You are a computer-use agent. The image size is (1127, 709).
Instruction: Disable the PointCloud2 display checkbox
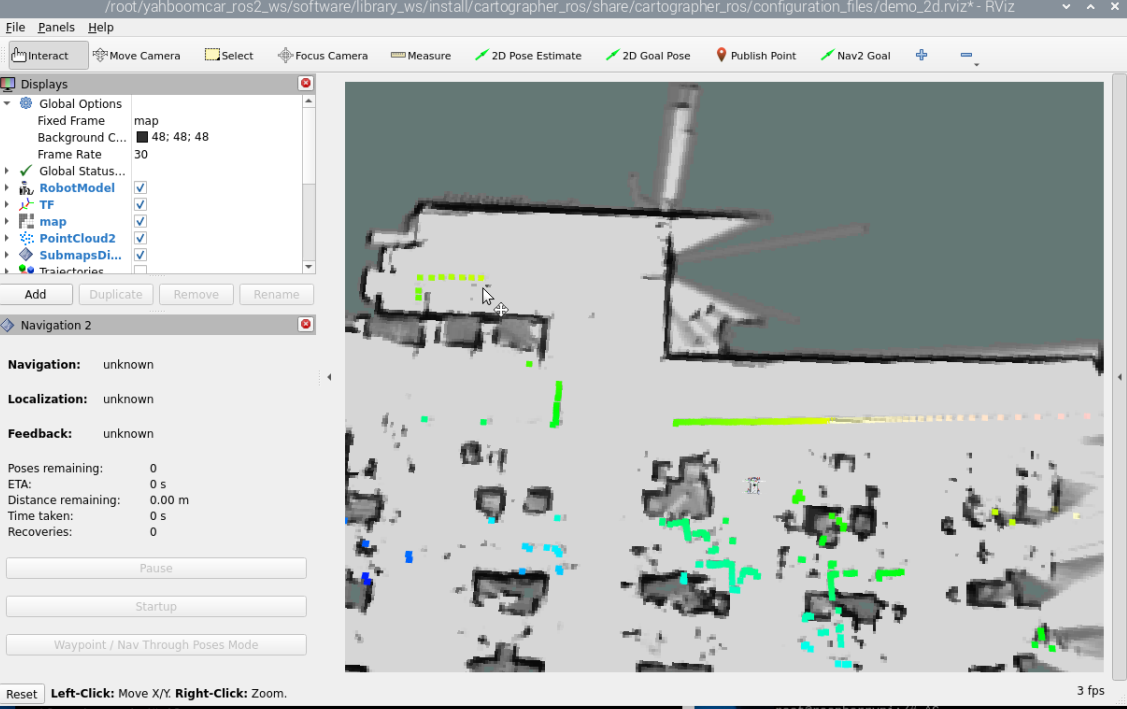141,239
